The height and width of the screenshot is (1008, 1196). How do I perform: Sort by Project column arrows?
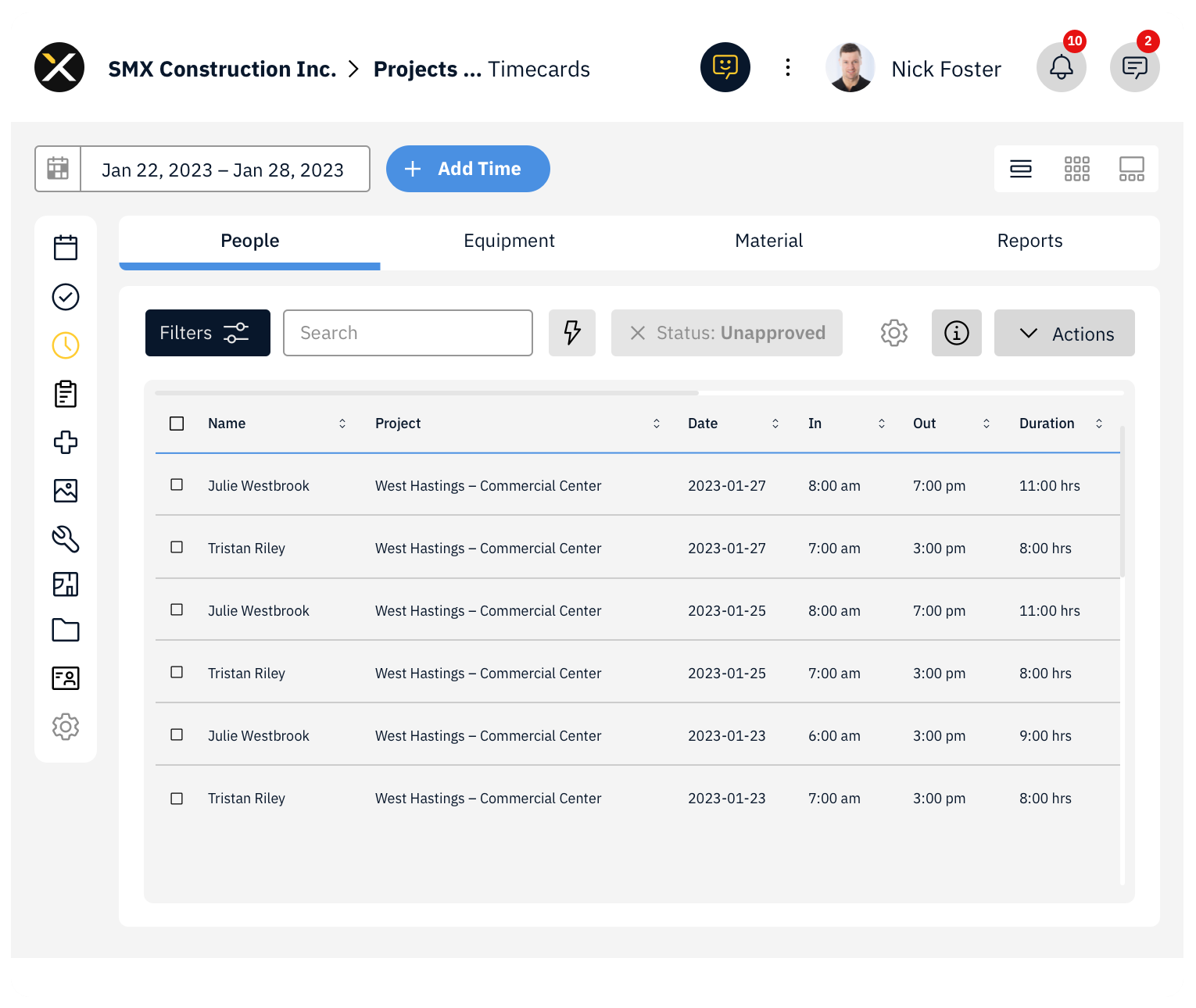[x=657, y=424]
